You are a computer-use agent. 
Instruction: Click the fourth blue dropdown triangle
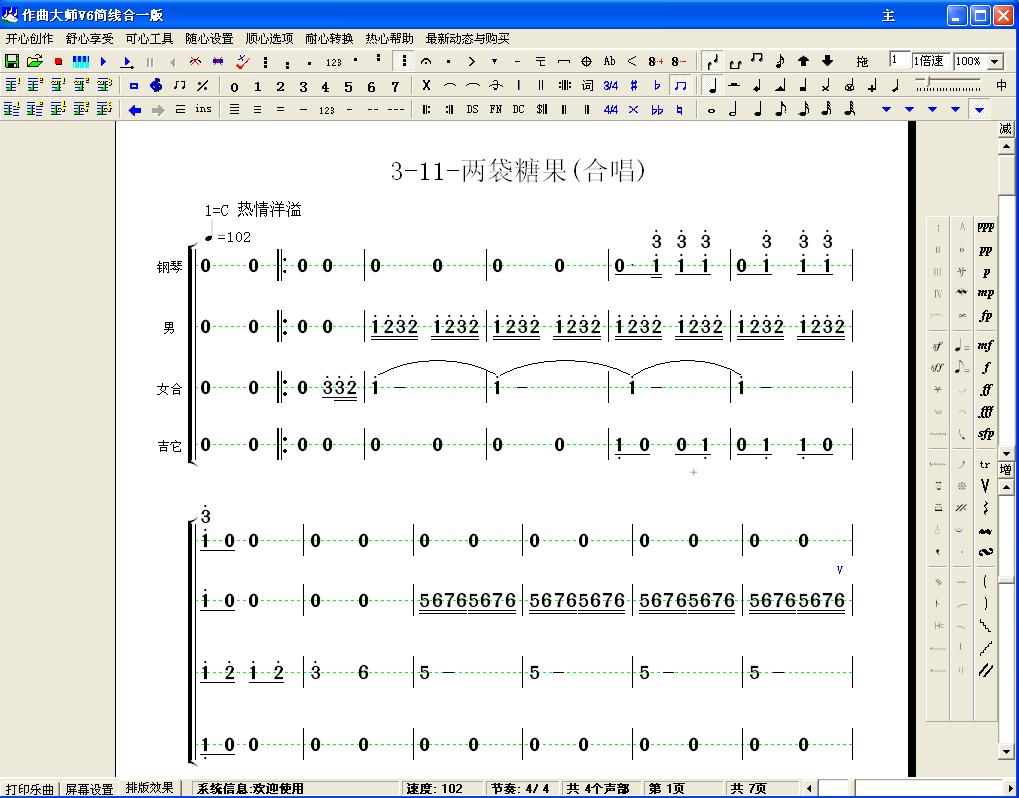point(955,110)
